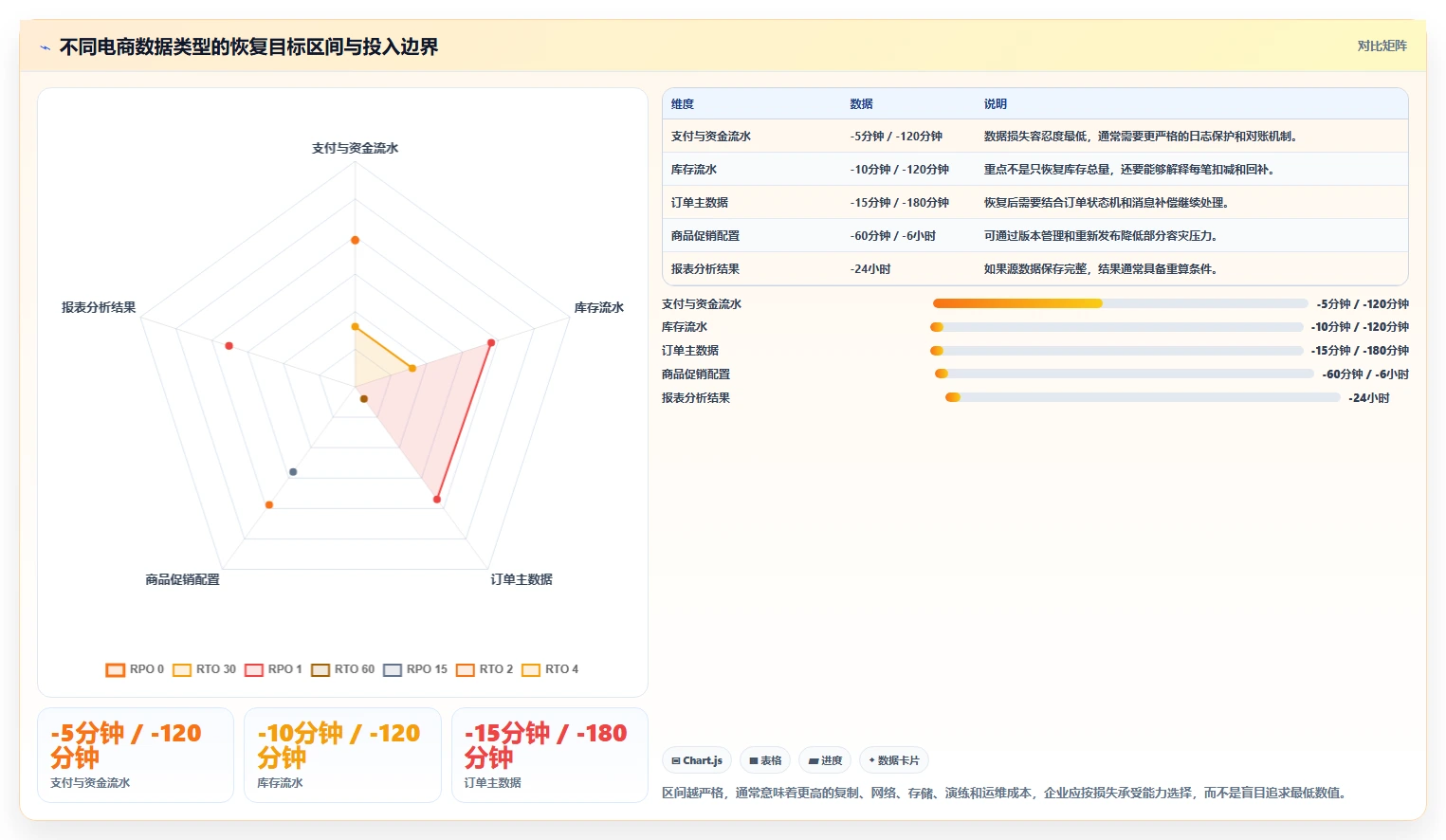
Task: Click the radar axis label 支付与资金流水
Action: [356, 148]
